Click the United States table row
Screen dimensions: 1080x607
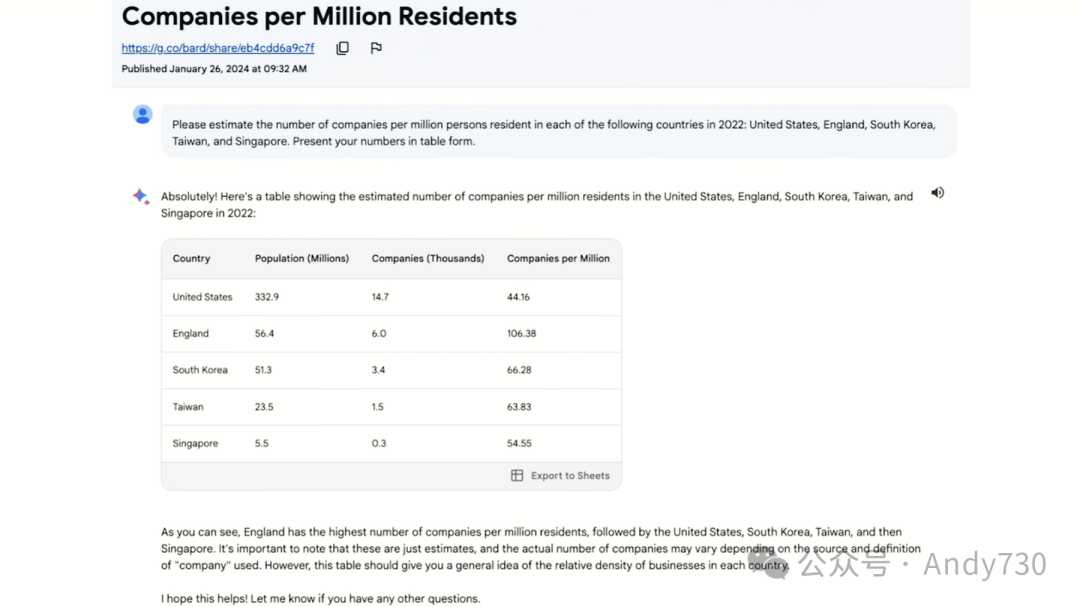391,297
